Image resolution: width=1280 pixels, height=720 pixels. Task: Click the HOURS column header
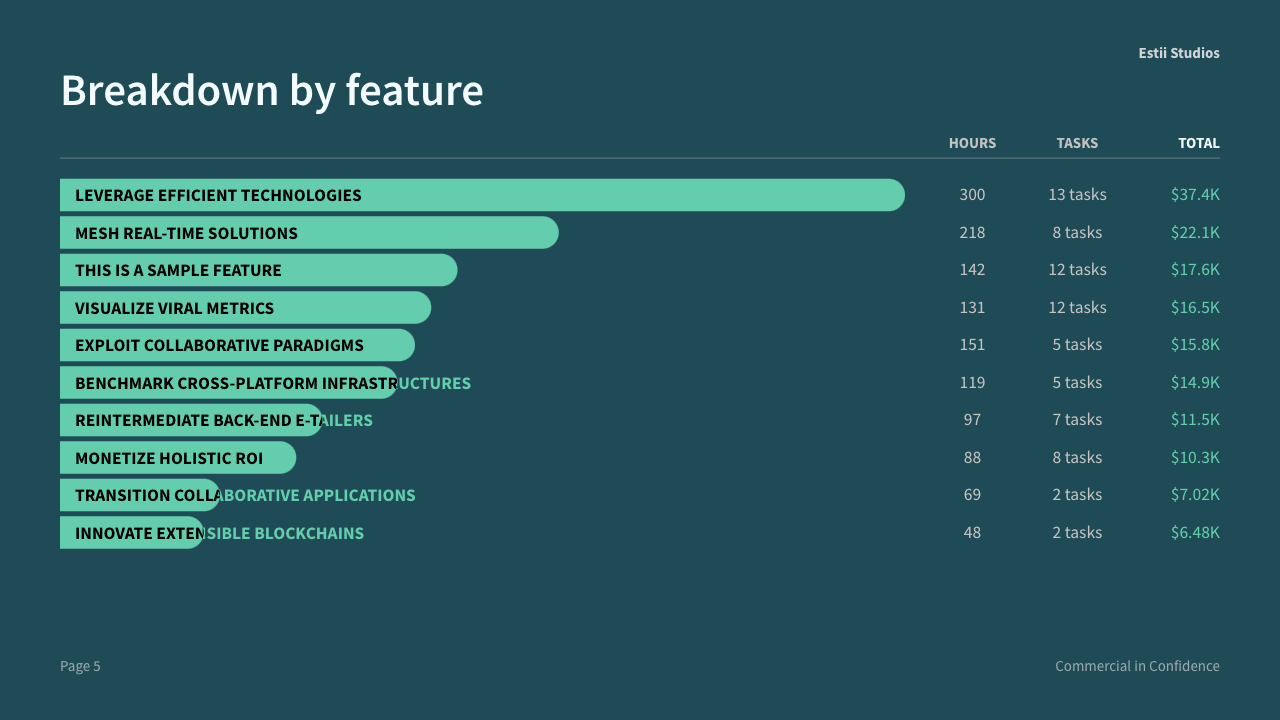972,143
